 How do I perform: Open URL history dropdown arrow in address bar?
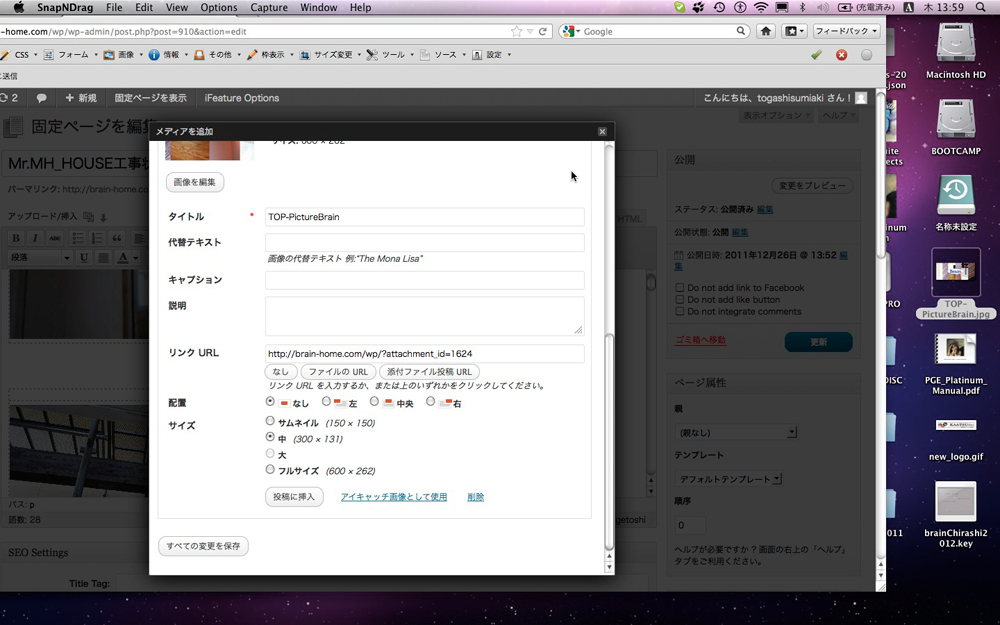coord(530,31)
